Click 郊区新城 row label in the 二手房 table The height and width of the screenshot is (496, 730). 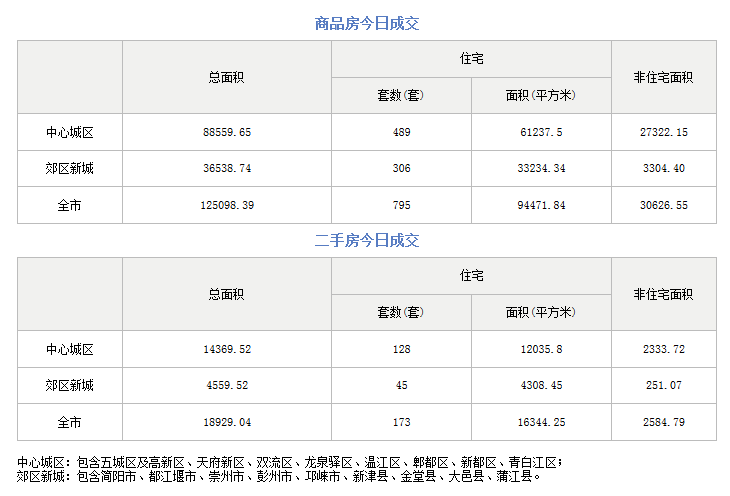click(x=70, y=385)
